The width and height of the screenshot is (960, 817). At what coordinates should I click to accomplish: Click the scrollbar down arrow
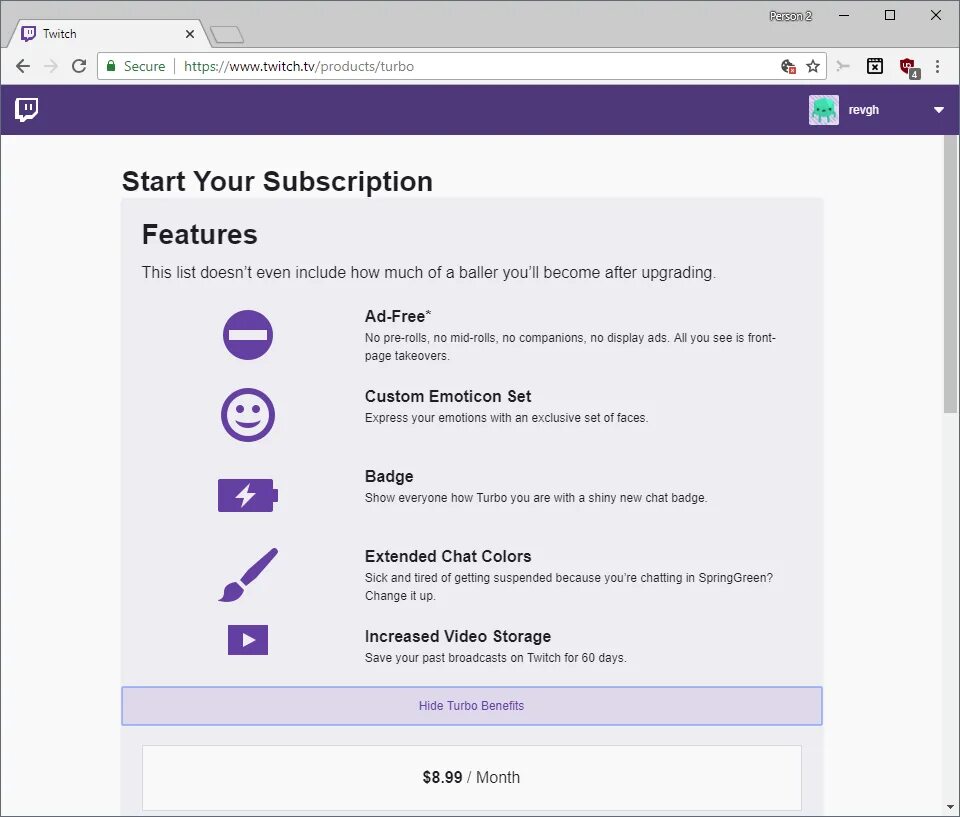950,808
